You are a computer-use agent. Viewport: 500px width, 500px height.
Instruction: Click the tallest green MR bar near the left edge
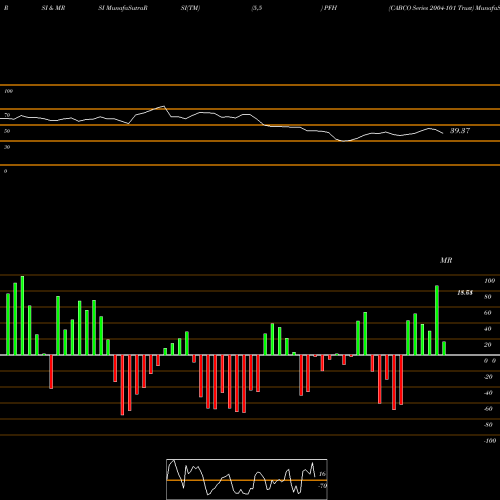(22, 315)
